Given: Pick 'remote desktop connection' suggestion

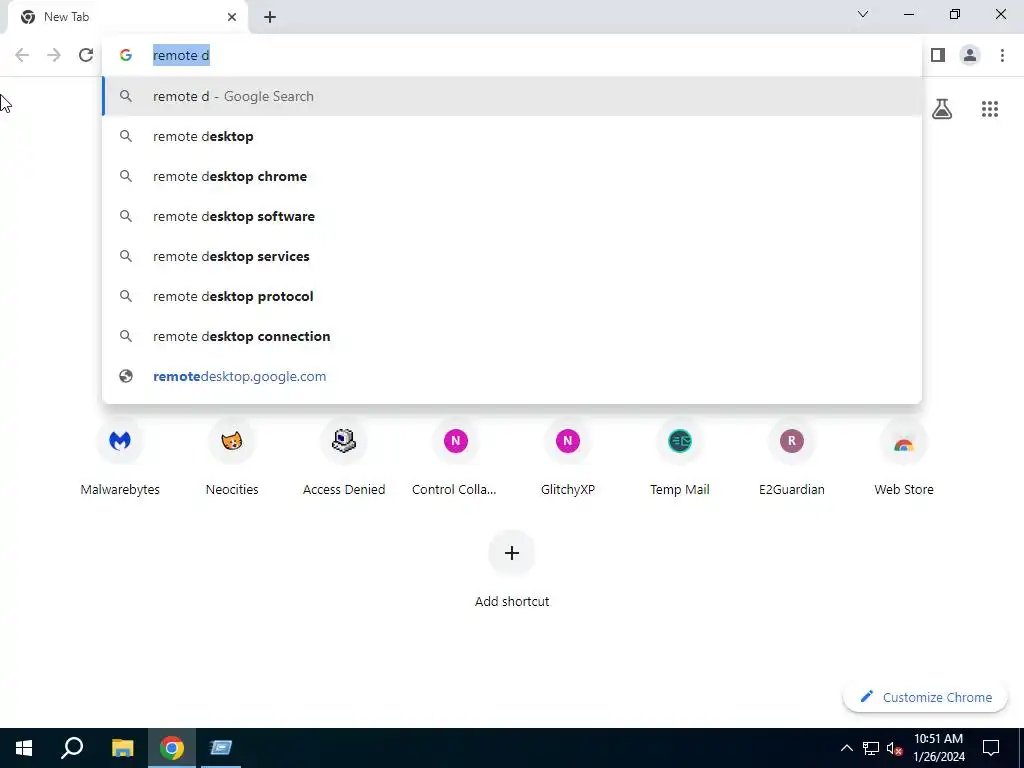Looking at the screenshot, I should tap(512, 336).
